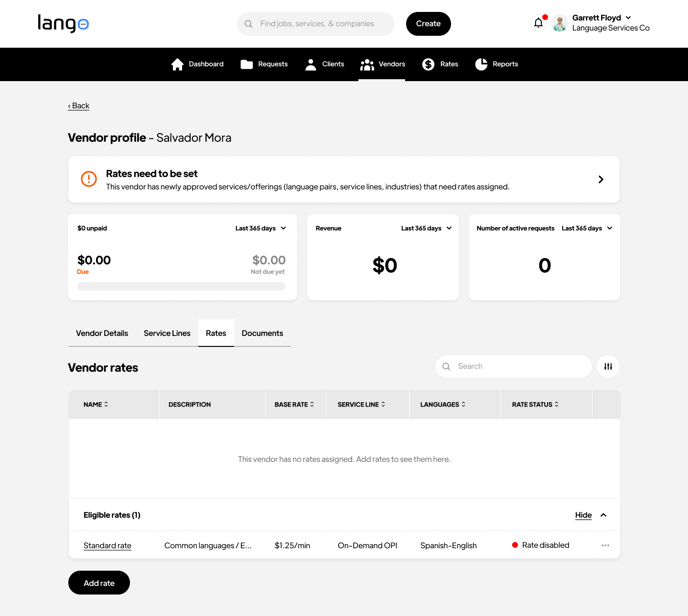
Task: Open the vendor rates filter icon
Action: (608, 367)
